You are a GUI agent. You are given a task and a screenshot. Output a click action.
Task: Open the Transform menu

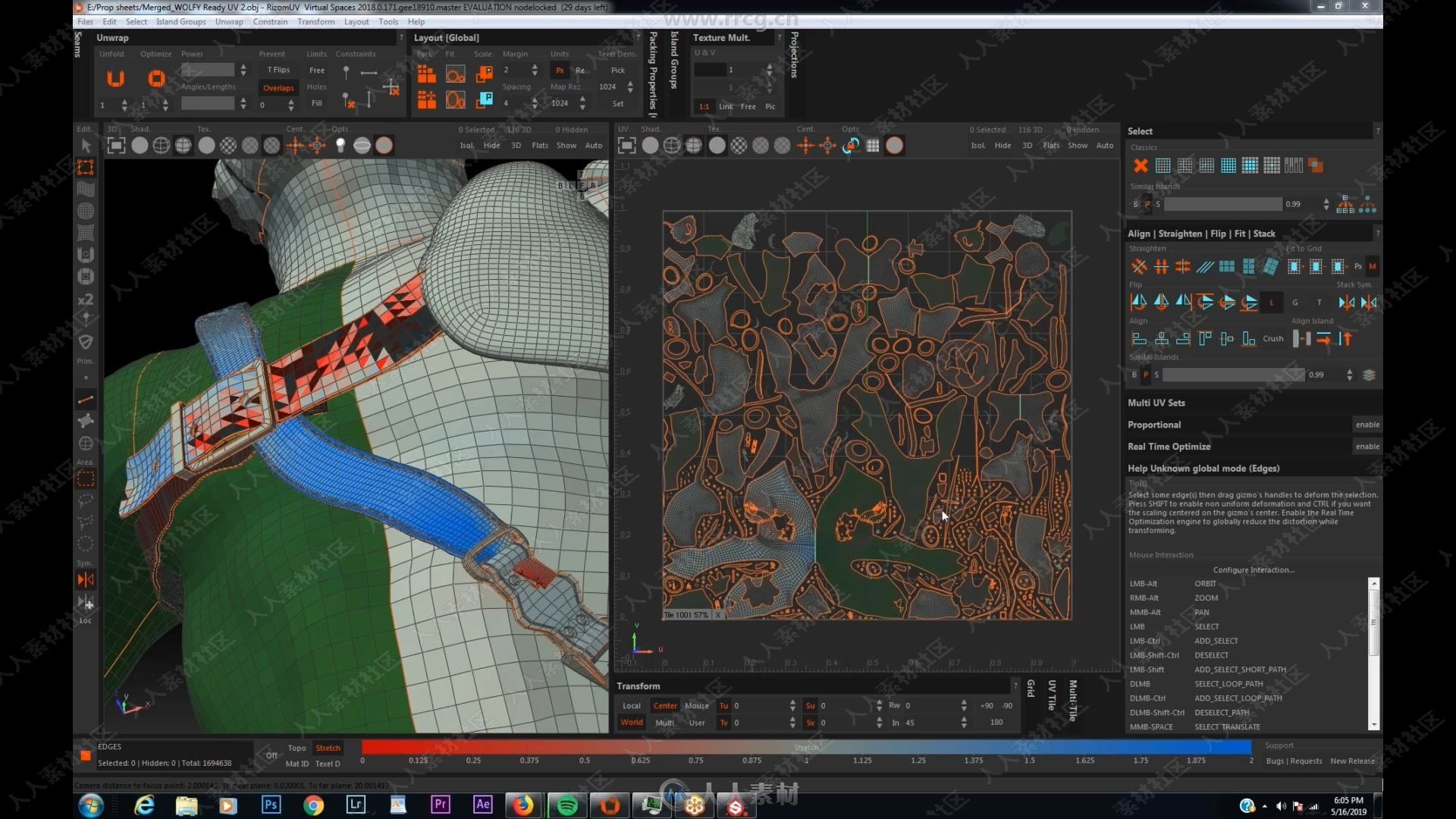(316, 22)
